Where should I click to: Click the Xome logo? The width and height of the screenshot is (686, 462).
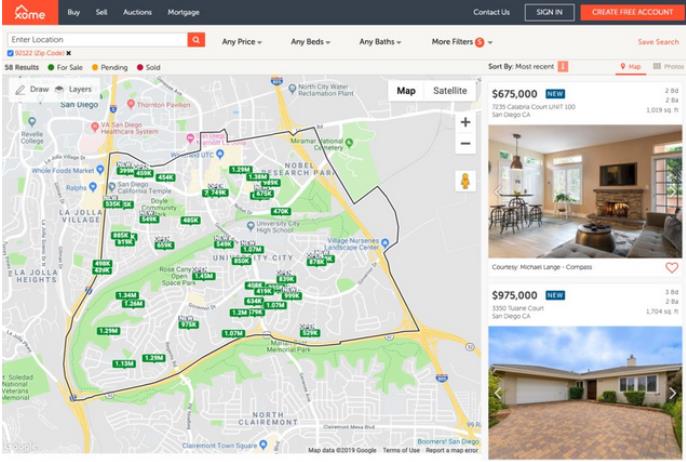click(x=30, y=12)
